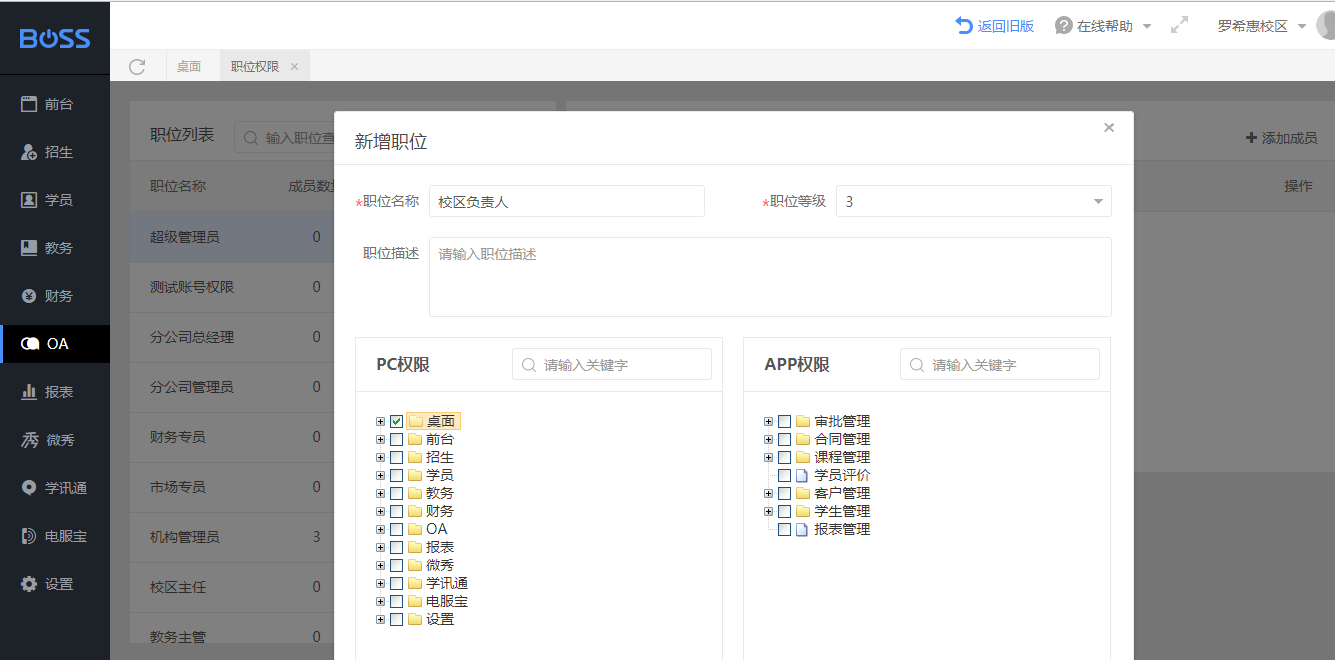The height and width of the screenshot is (660, 1335).
Task: Select 机构管理员 in the position list
Action: 232,537
